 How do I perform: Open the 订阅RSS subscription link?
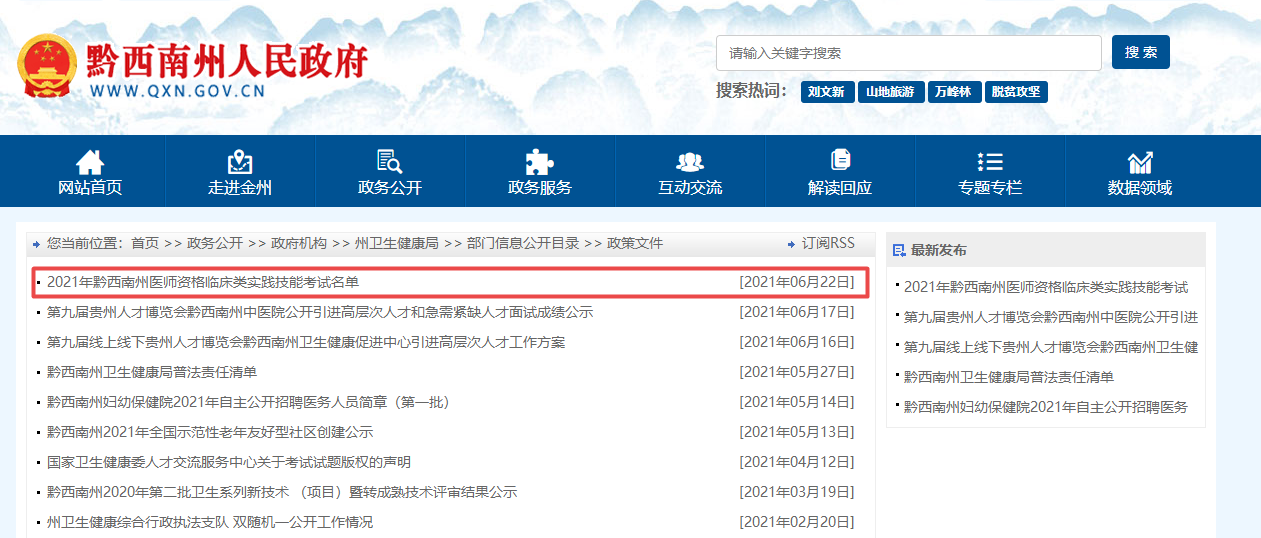coord(828,243)
